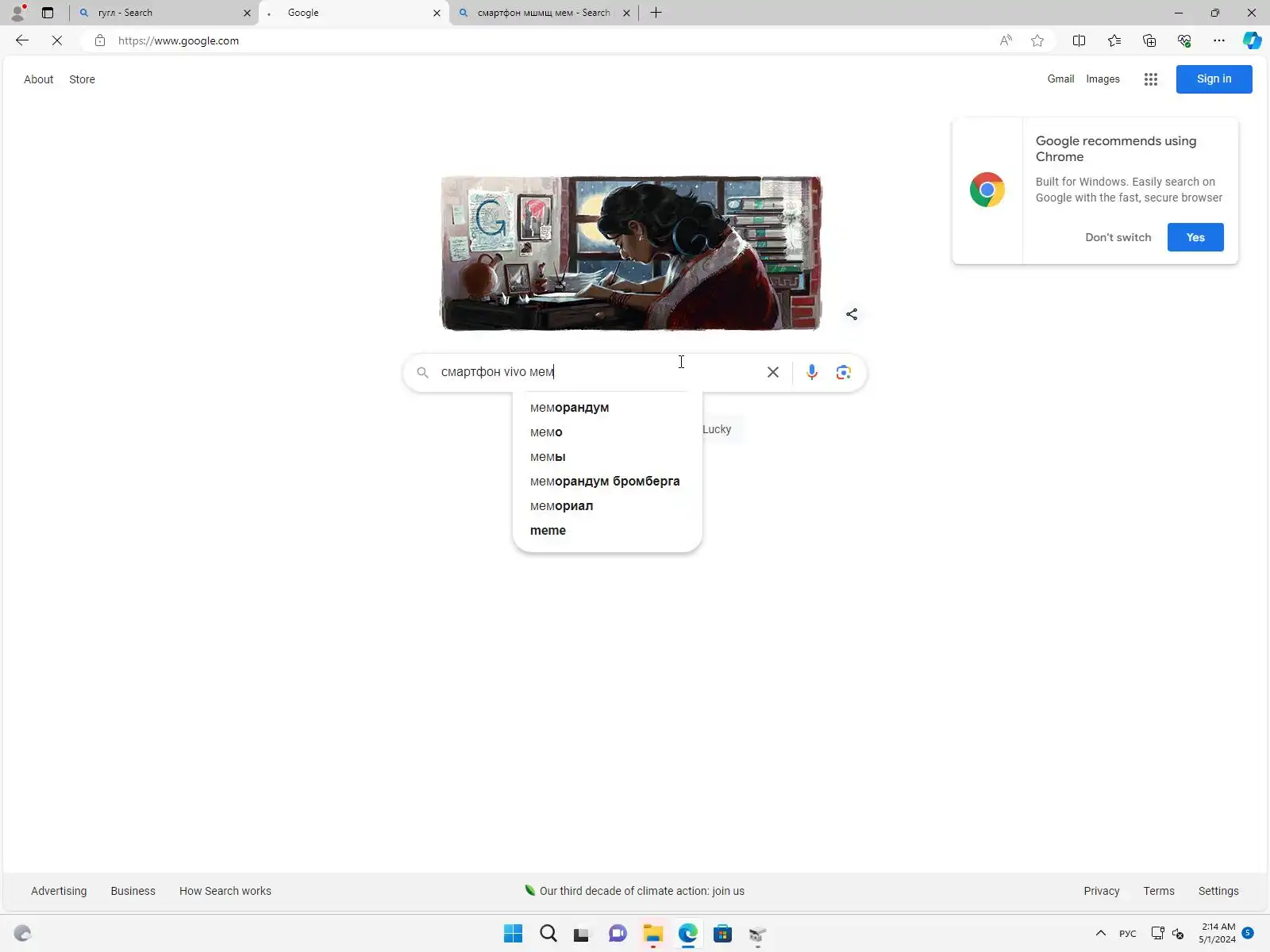Open volume control in the system tray
The height and width of the screenshot is (952, 1270).
[x=1178, y=933]
